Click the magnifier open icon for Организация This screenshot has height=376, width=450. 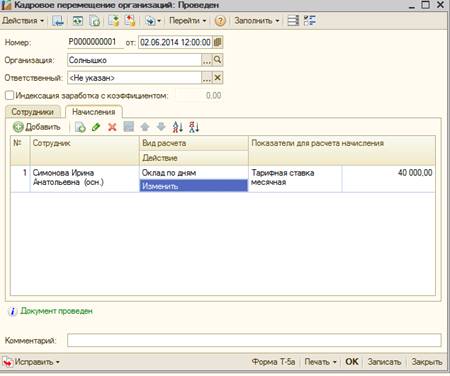[x=218, y=60]
